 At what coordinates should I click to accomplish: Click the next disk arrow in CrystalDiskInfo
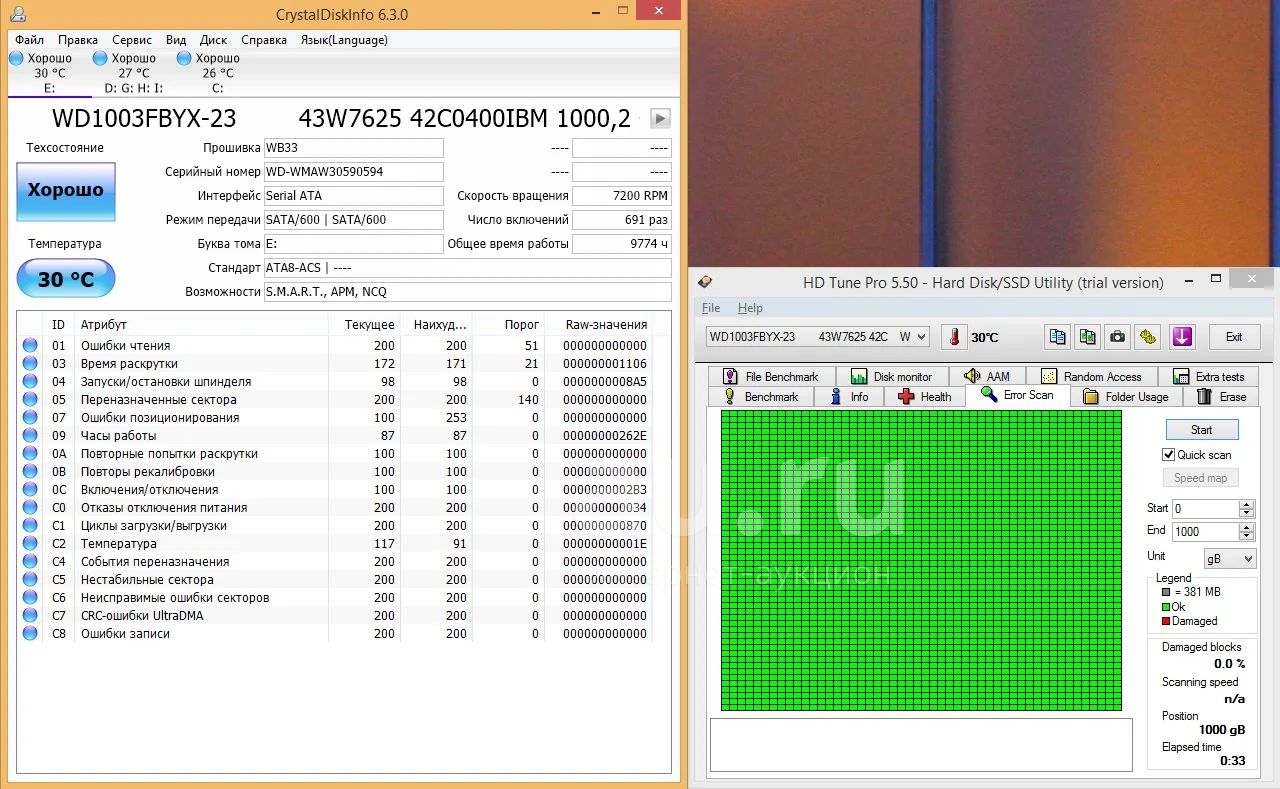click(660, 118)
